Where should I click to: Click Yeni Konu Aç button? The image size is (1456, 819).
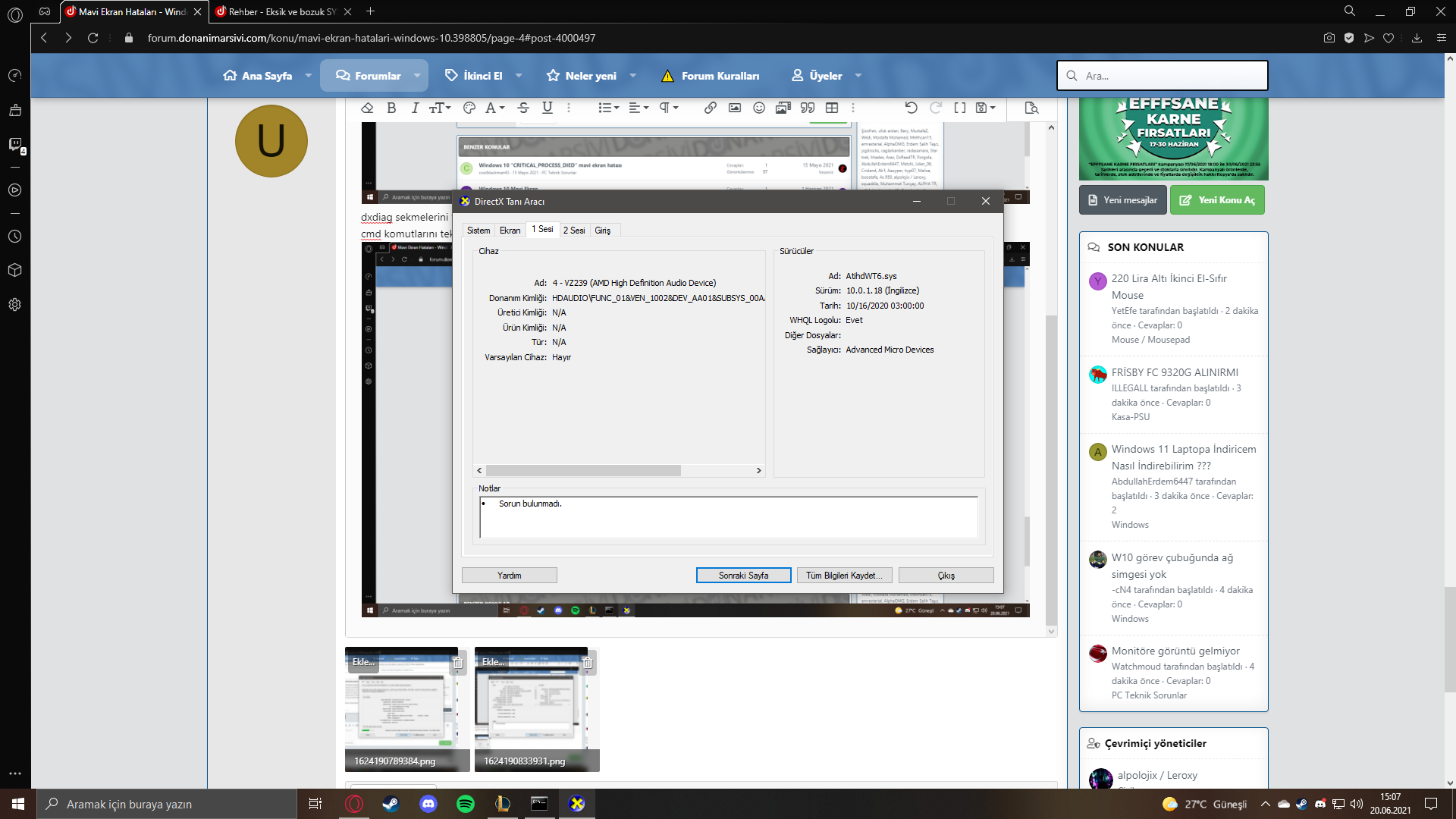(1217, 200)
